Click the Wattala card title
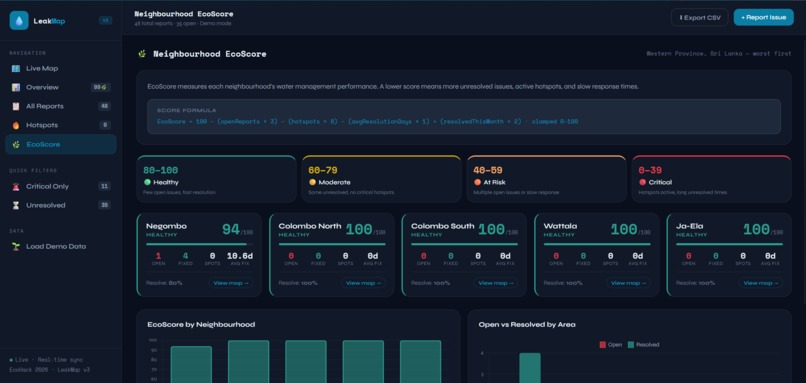Screen dimensions: 806x383 tap(560, 226)
